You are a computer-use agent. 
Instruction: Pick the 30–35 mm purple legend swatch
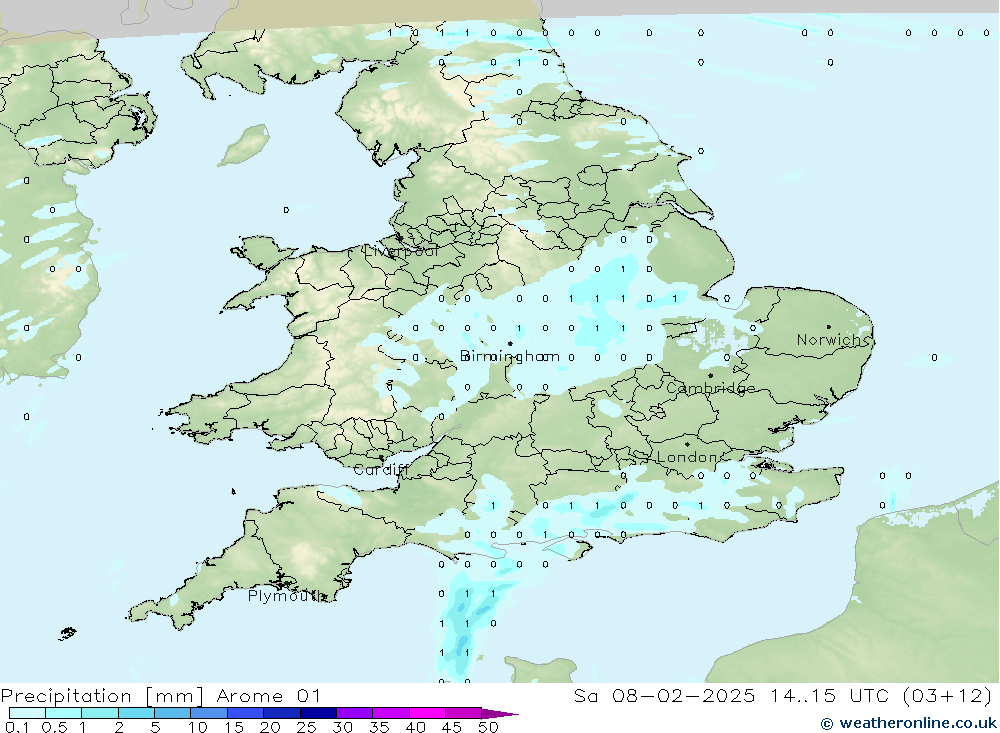coord(355,713)
